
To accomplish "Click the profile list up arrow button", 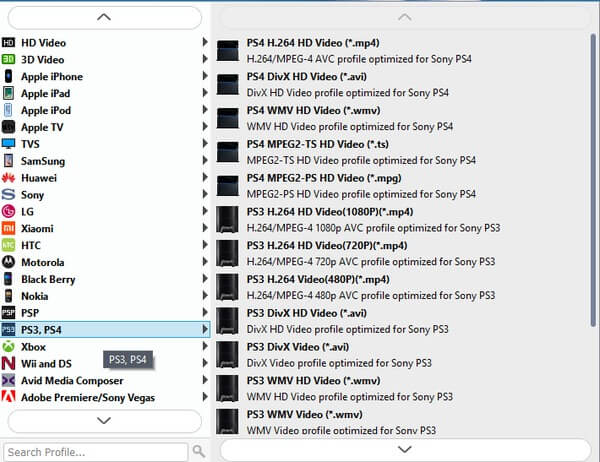I will (404, 17).
